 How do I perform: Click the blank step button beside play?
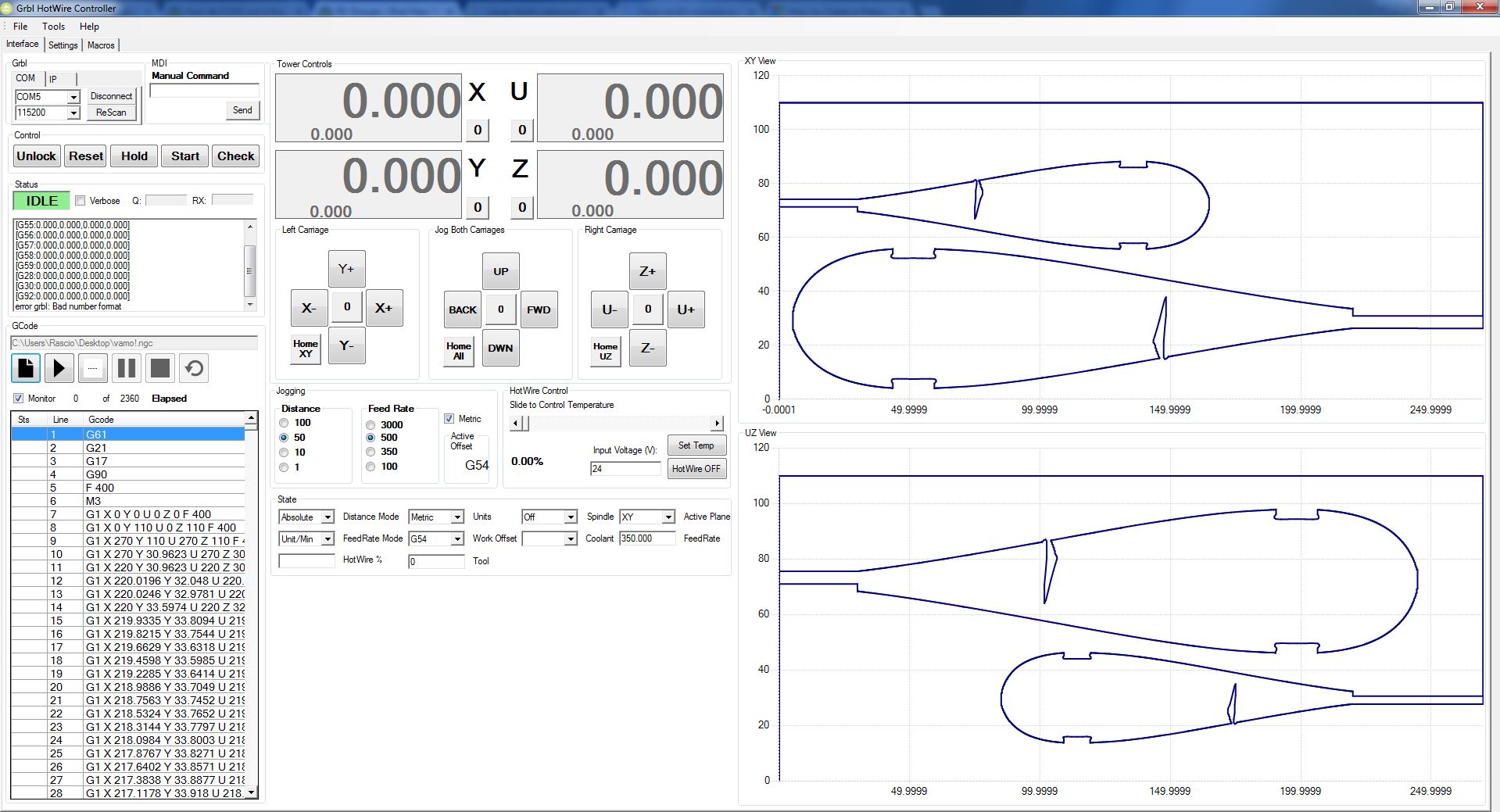click(93, 368)
